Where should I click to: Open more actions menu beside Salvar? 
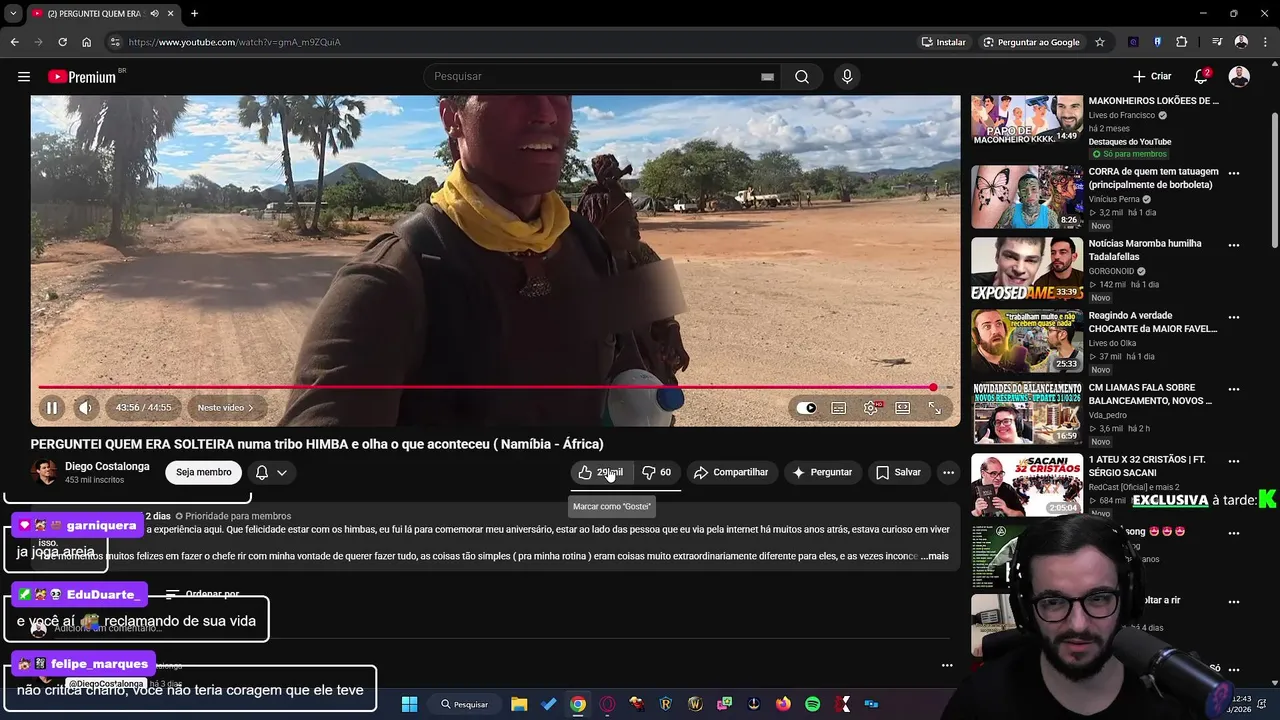tap(948, 472)
